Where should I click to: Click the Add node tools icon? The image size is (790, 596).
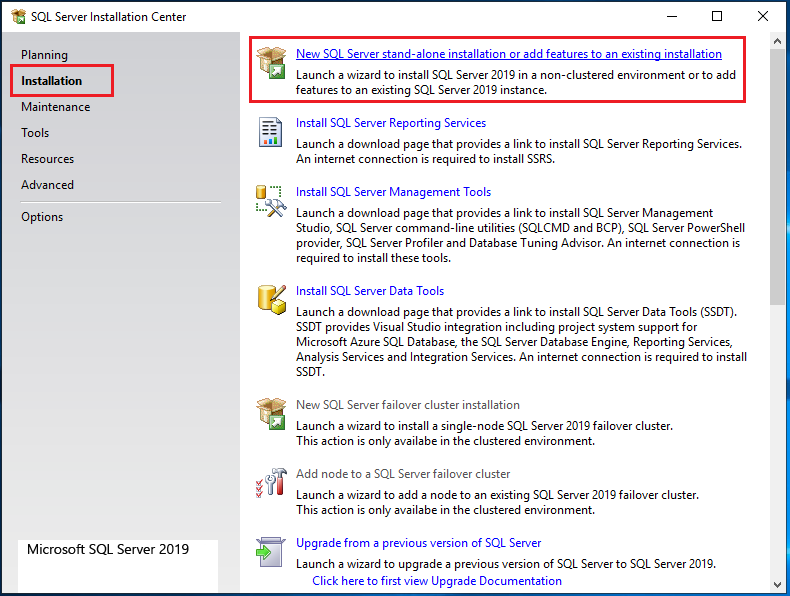[271, 483]
